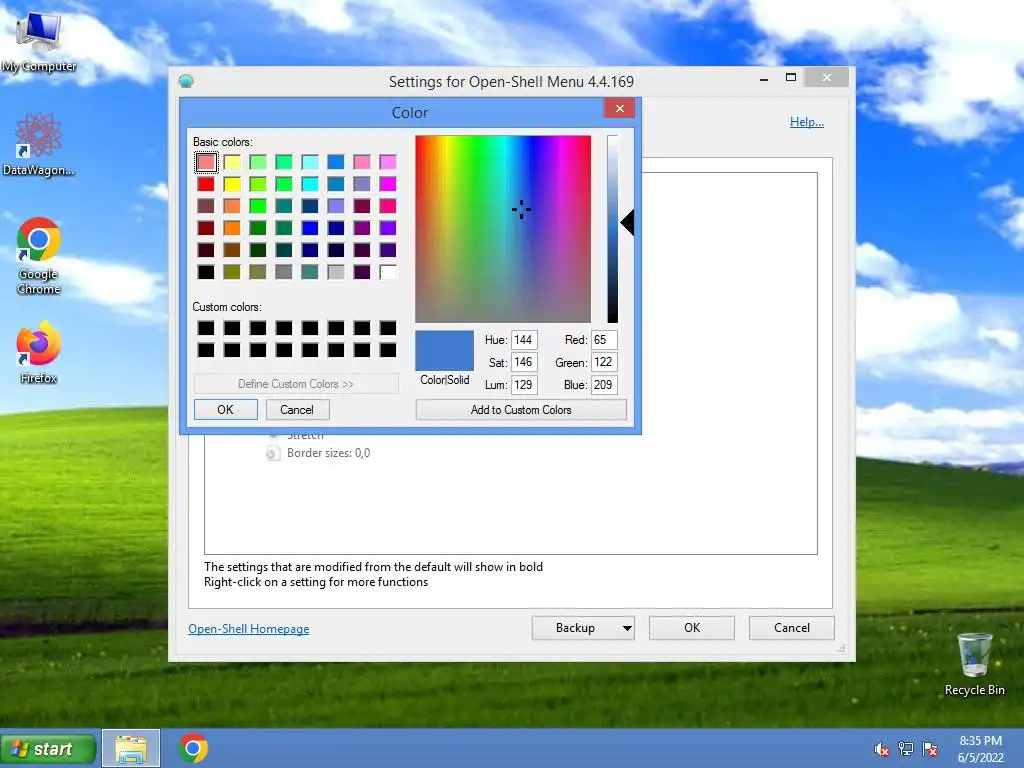Screen dimensions: 1024x768
Task: Close the Color dialog
Action: pos(620,108)
